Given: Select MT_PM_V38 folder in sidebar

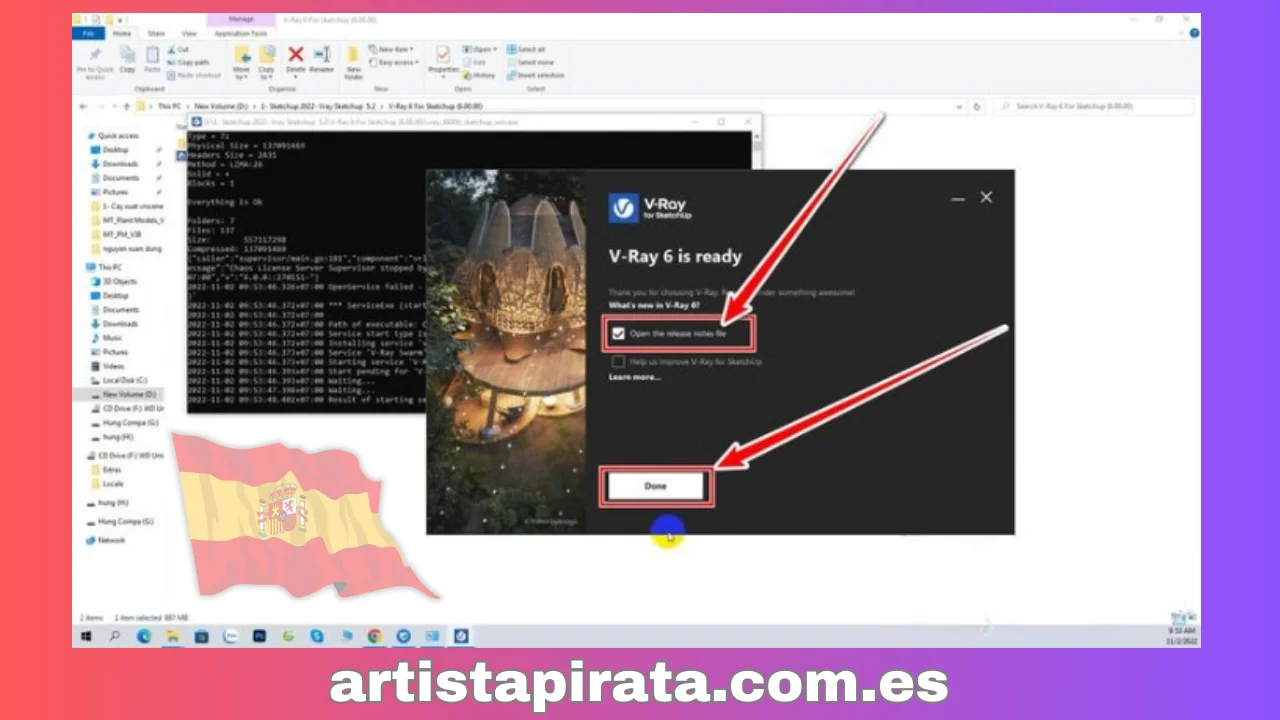Looking at the screenshot, I should (x=122, y=234).
